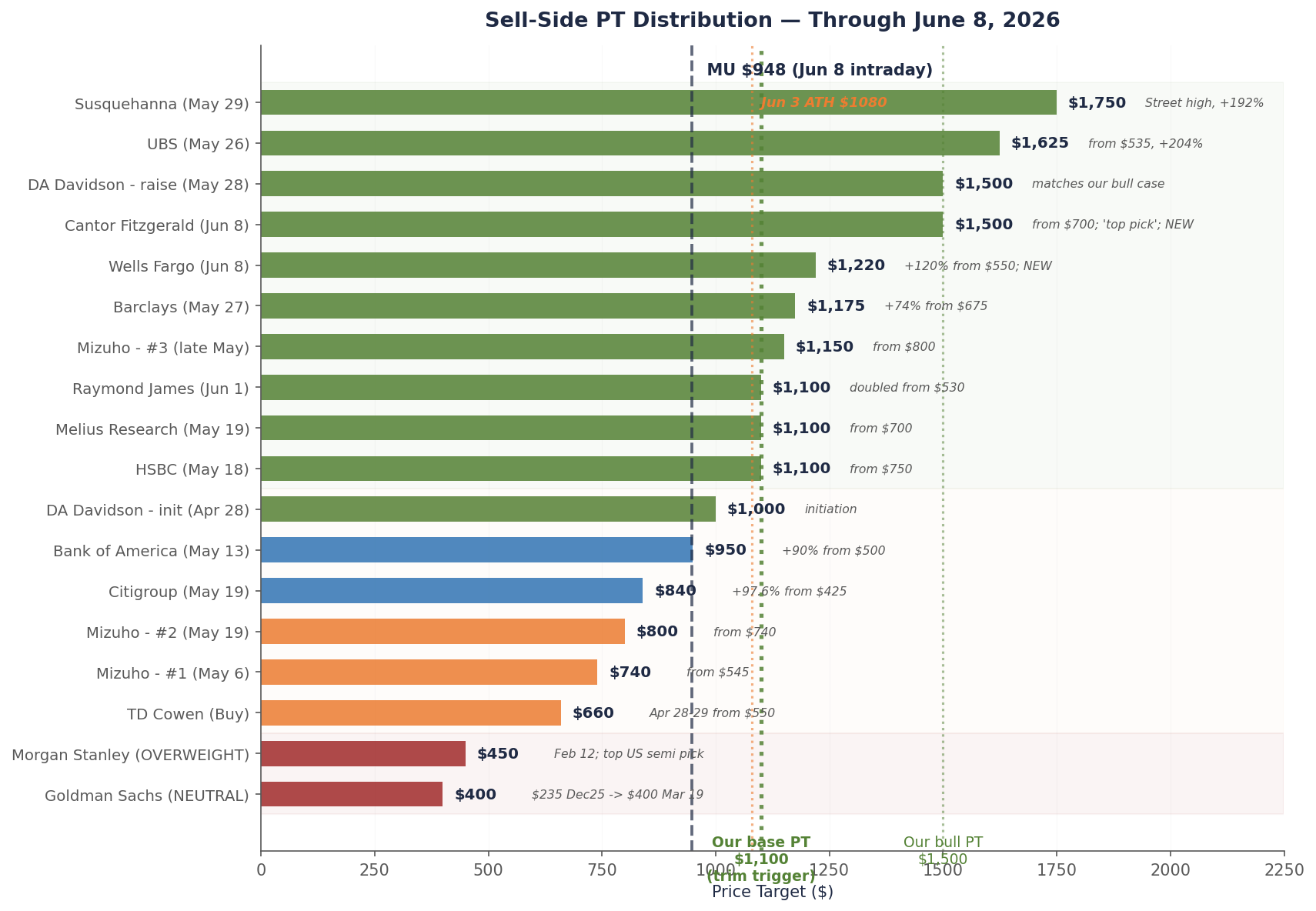This screenshot has width=1316, height=911.
Task: Click the 'DA Davidson - raise (May 28)' label
Action: (139, 185)
